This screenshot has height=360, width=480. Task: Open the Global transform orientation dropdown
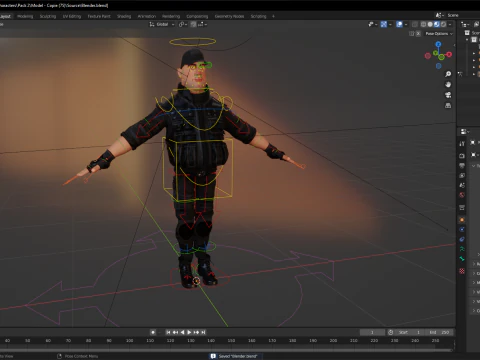point(162,24)
